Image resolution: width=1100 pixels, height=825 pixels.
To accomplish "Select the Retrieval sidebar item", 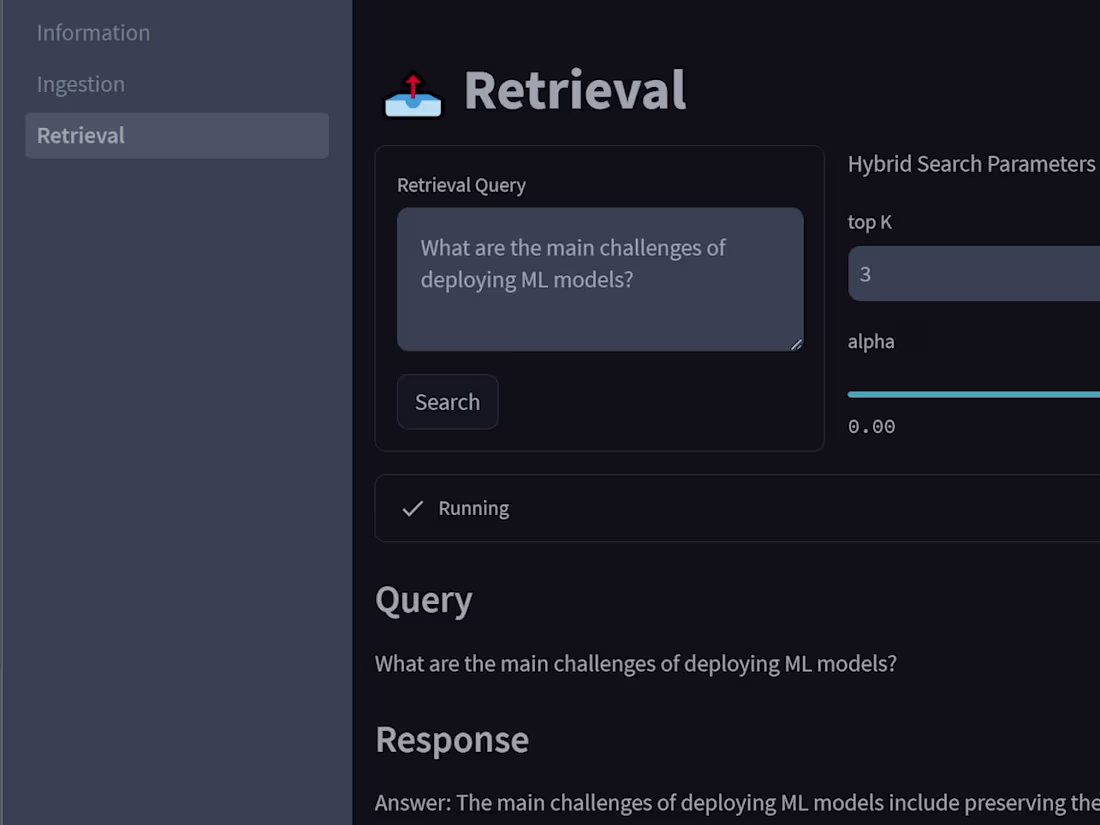I will click(x=81, y=135).
